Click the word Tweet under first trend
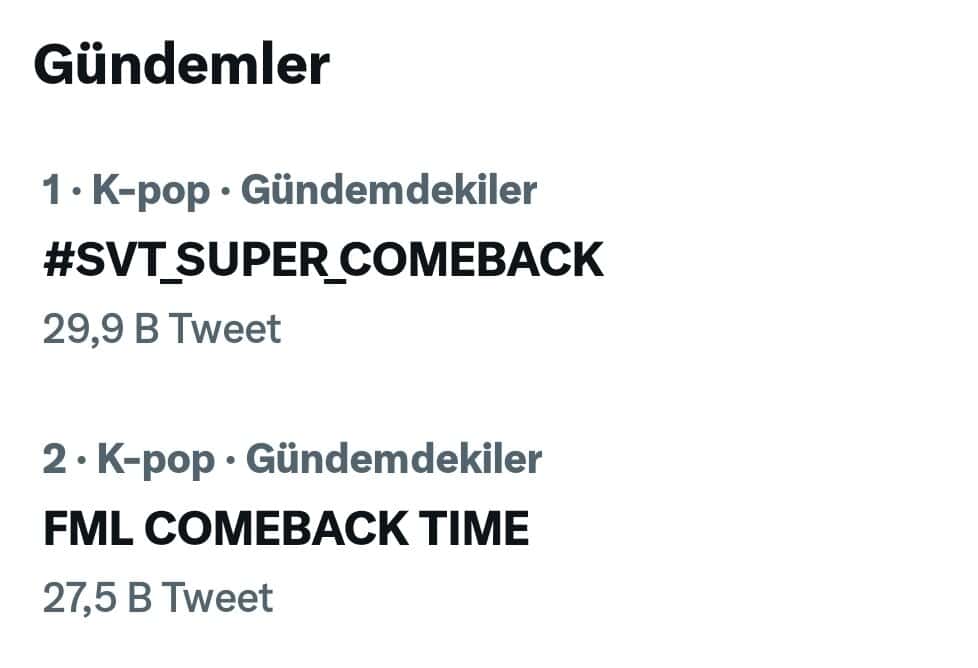This screenshot has width=978, height=668. (224, 329)
